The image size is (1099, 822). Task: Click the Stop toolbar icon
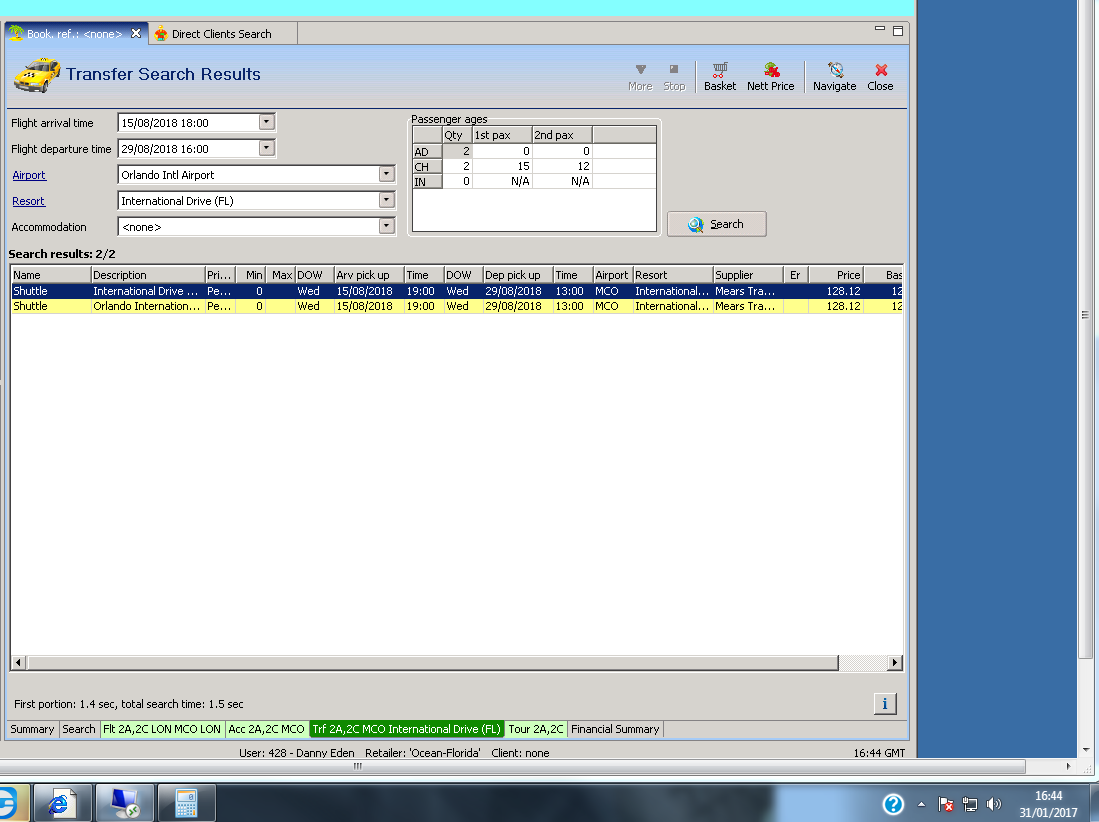pos(674,77)
